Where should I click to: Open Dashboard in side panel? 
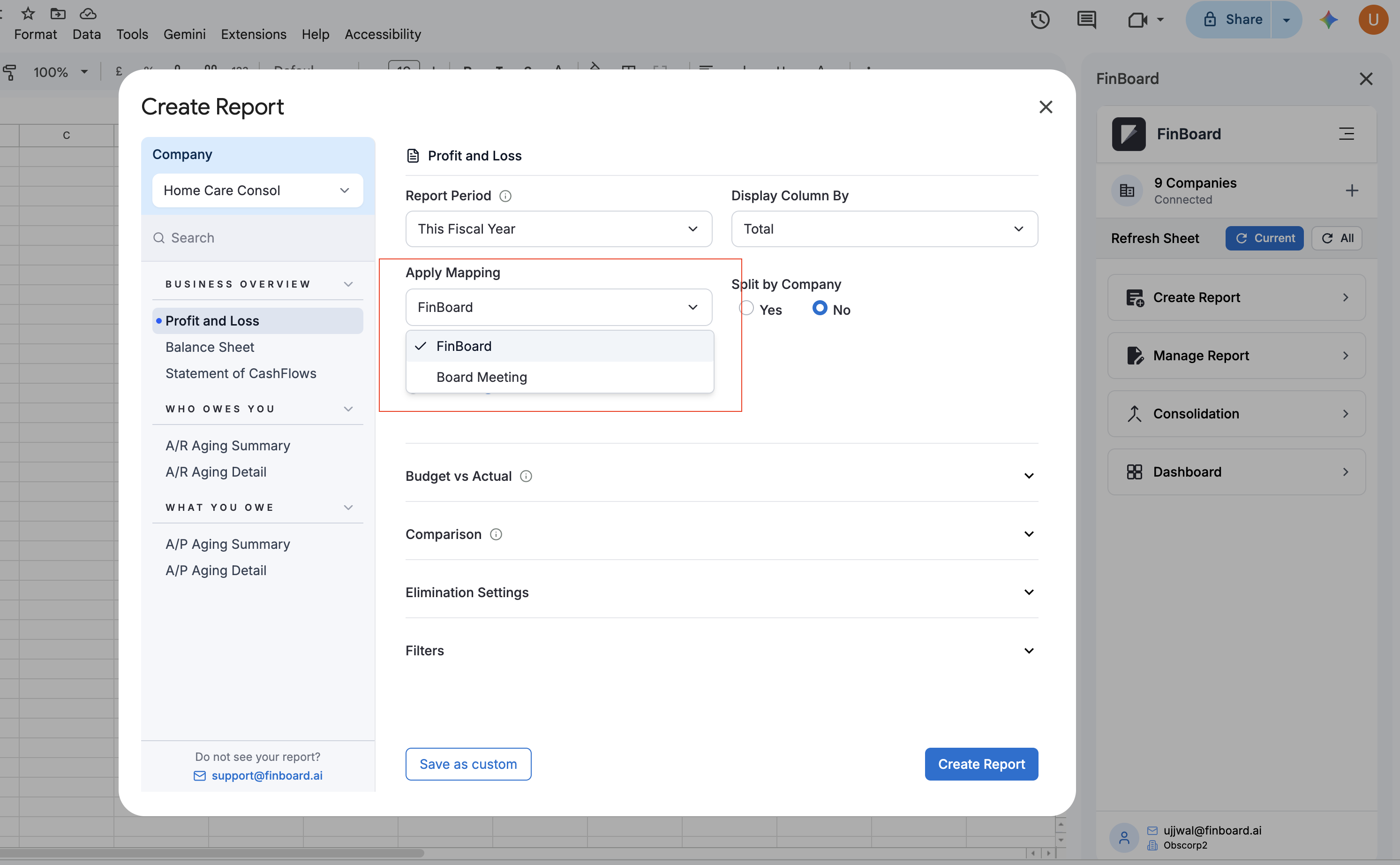pyautogui.click(x=1236, y=472)
